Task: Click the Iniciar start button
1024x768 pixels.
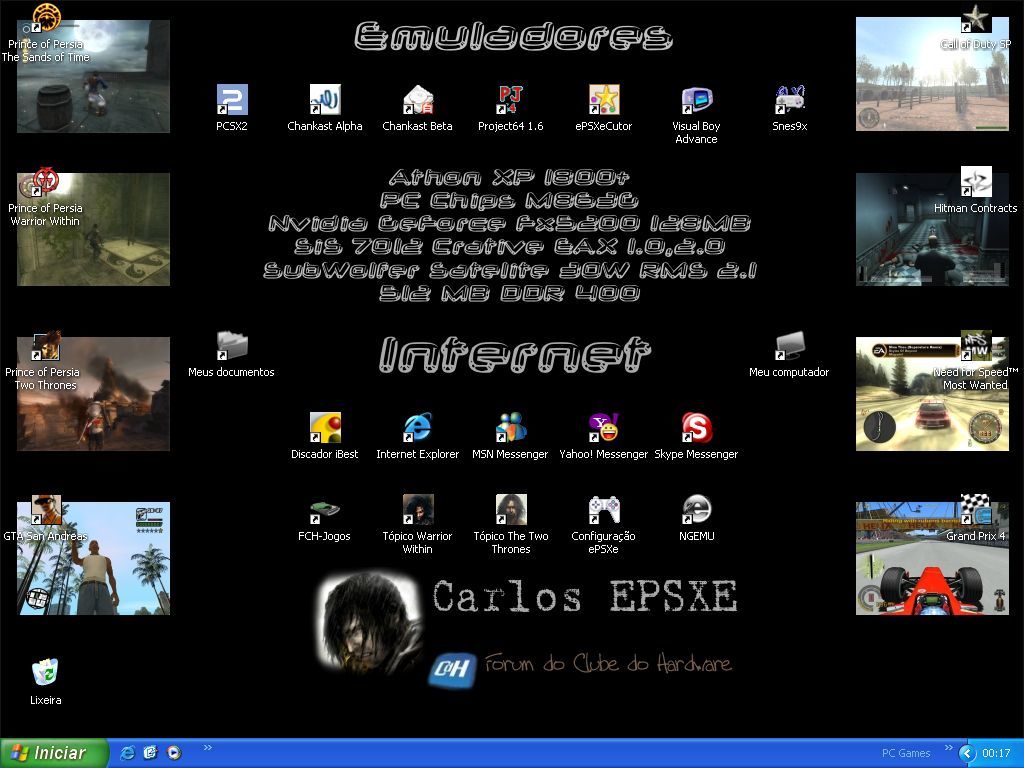Action: click(54, 753)
